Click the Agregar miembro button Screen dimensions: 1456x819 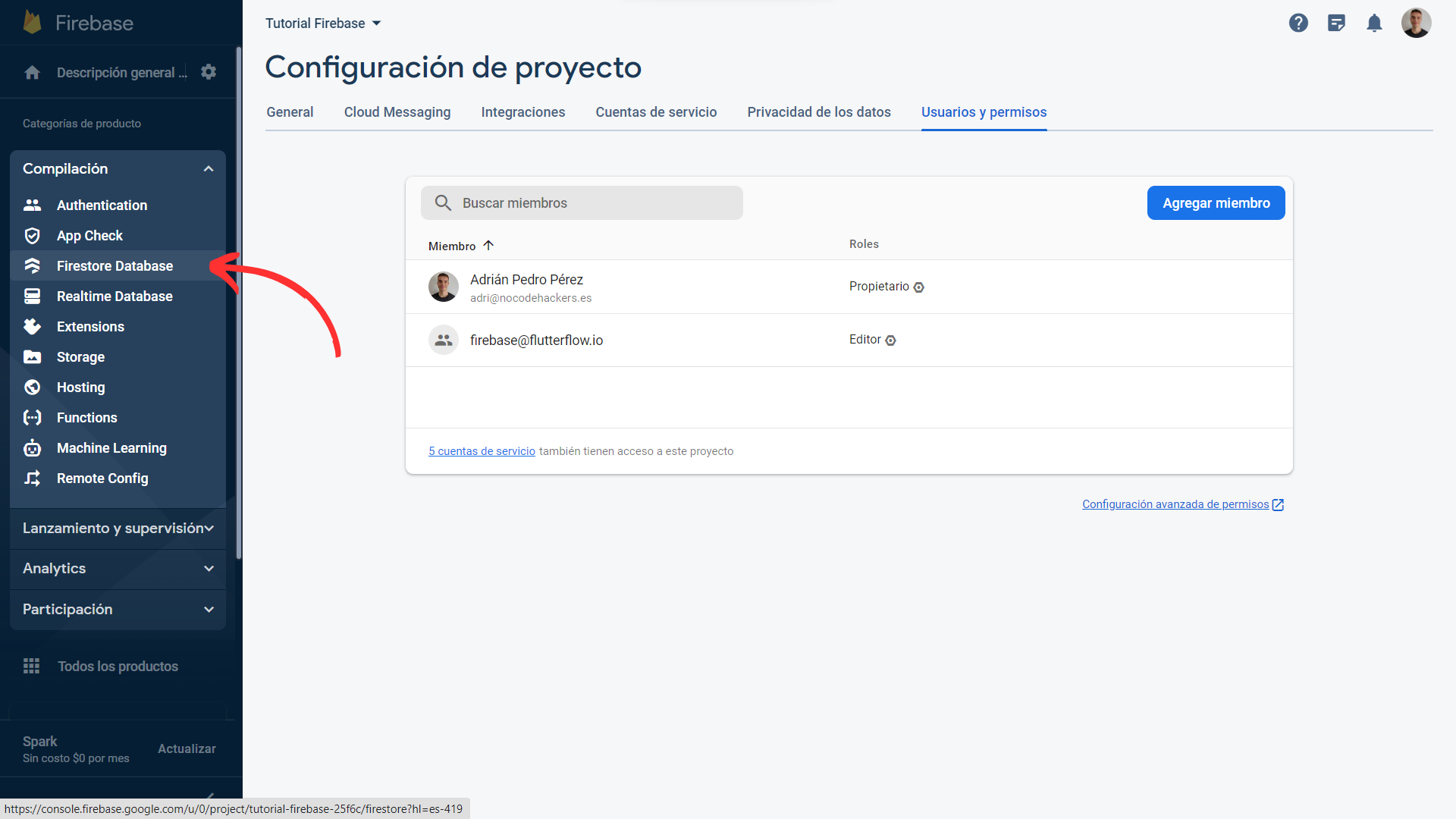click(1216, 202)
